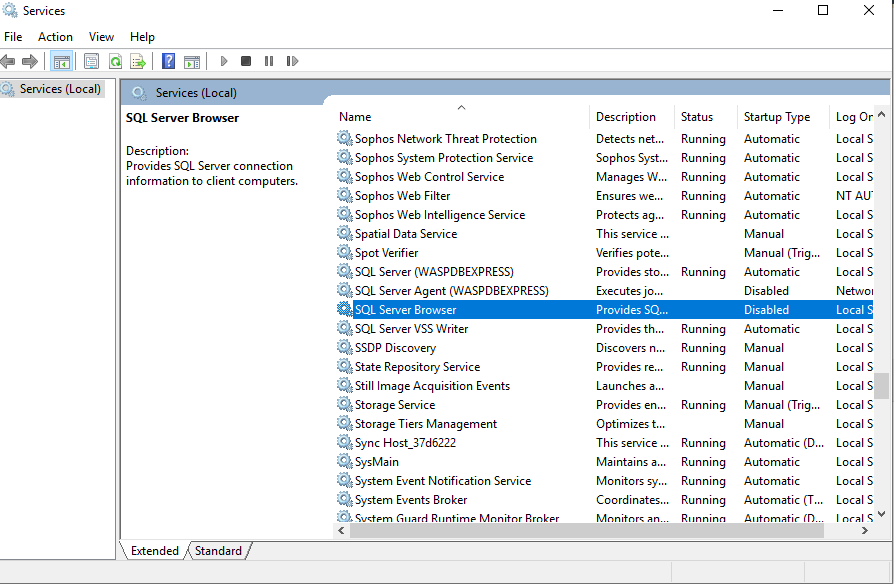Screen dimensions: 894x584
Task: Click the Services title bar app icon
Action: 10,10
